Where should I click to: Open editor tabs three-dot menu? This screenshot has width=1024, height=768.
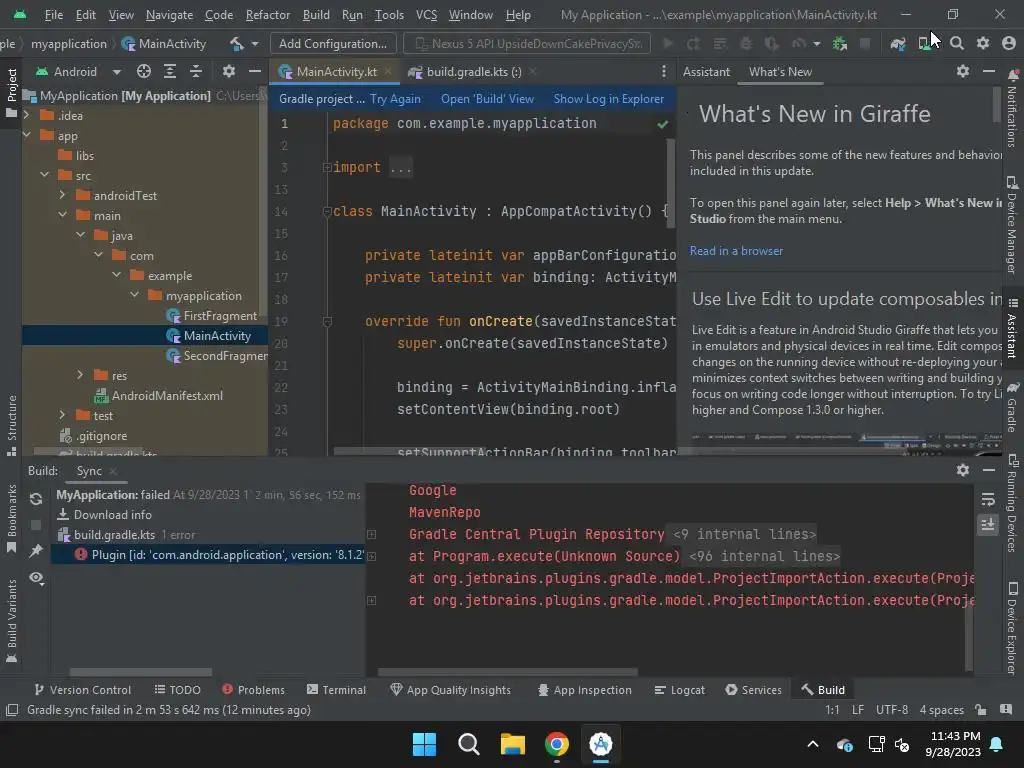coord(664,71)
